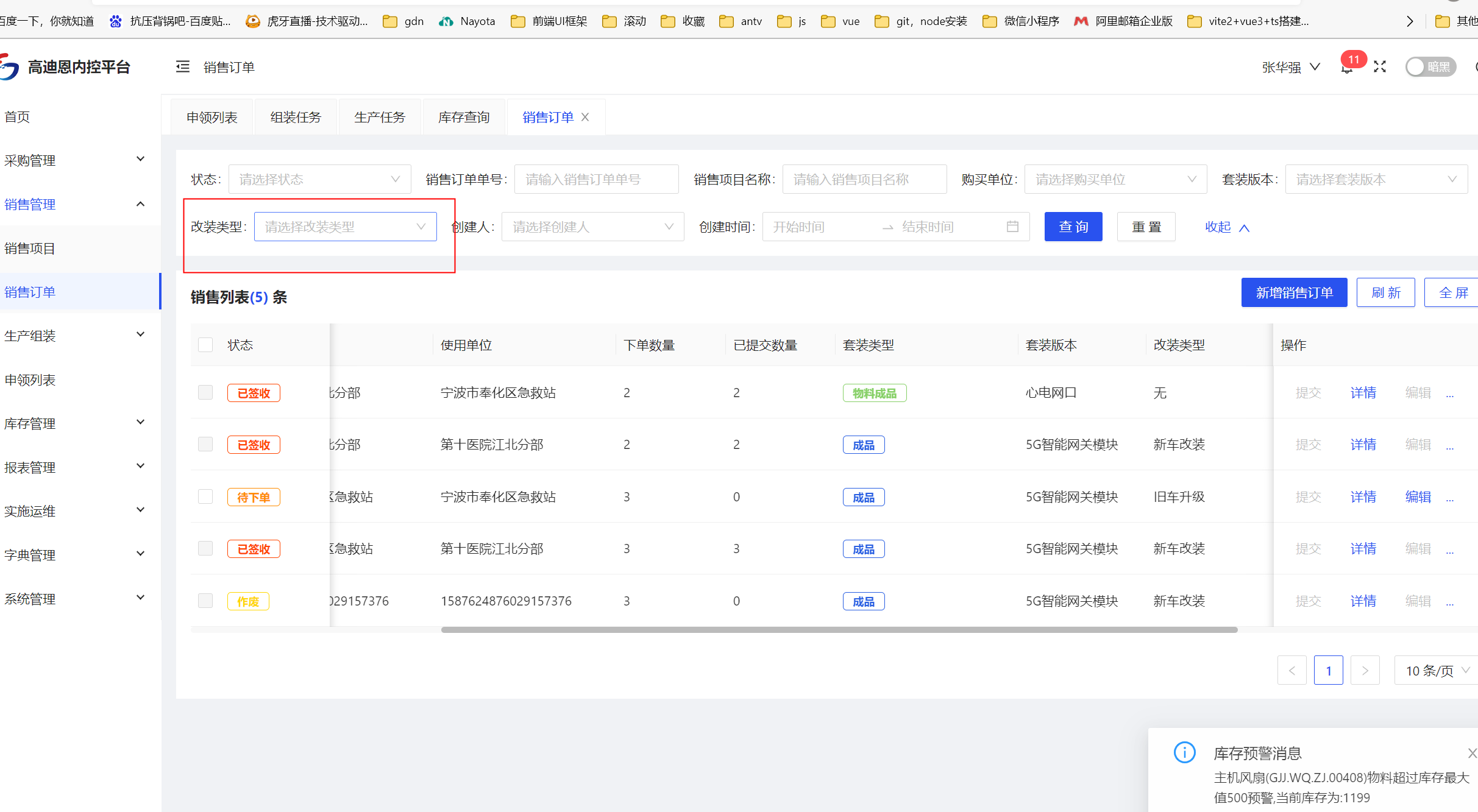Click the info icon in 库存预警消息 popup
Viewport: 1478px width, 812px height.
pyautogui.click(x=1185, y=752)
